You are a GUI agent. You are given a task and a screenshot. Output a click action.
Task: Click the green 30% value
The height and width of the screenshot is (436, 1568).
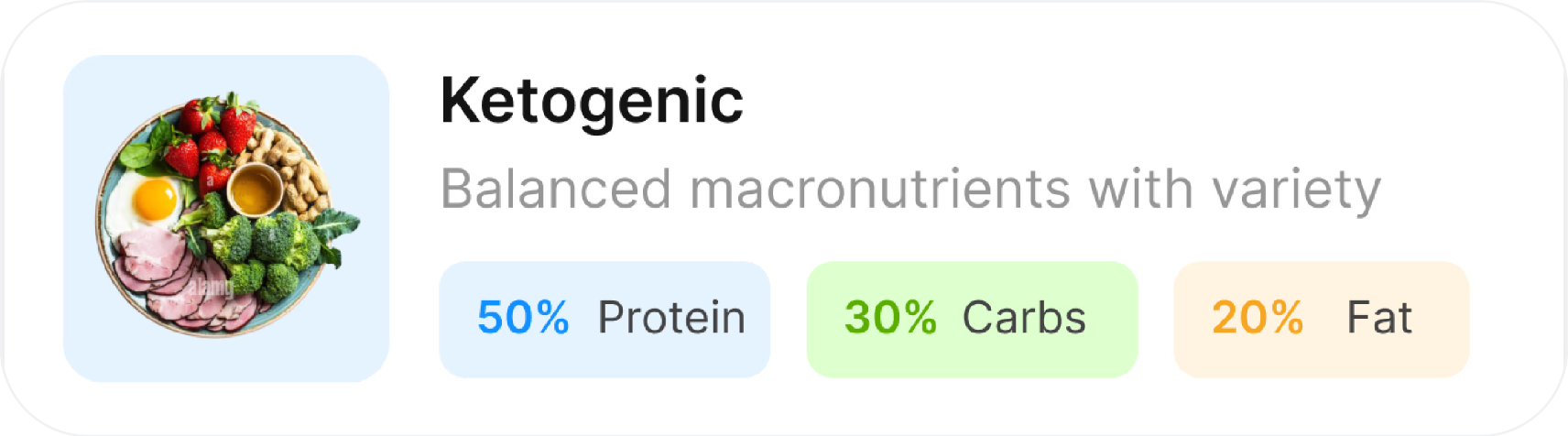point(890,318)
